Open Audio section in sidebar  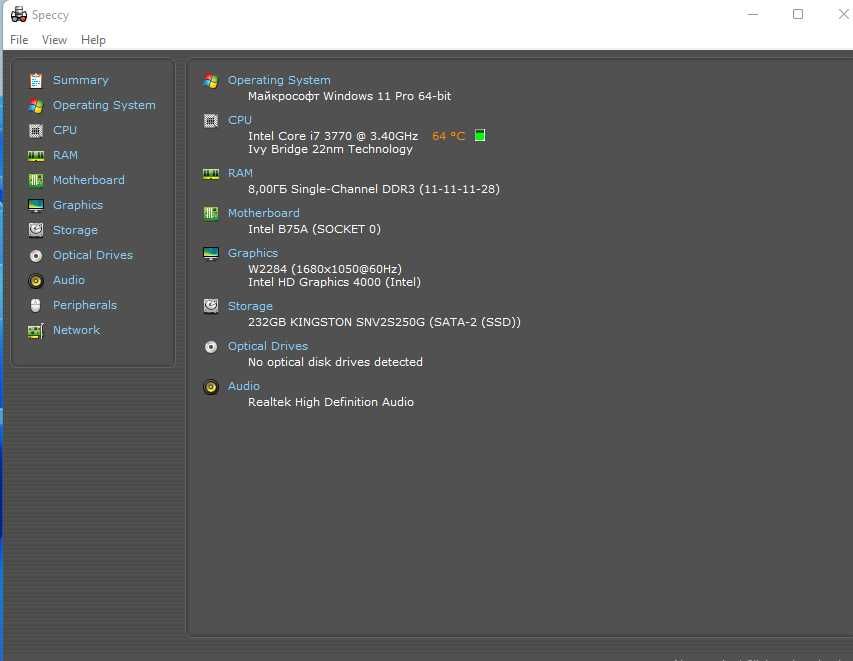(69, 280)
